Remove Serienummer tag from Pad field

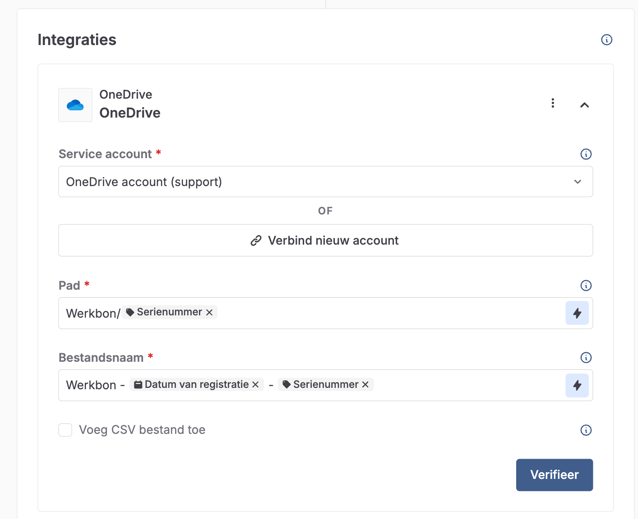tap(209, 313)
